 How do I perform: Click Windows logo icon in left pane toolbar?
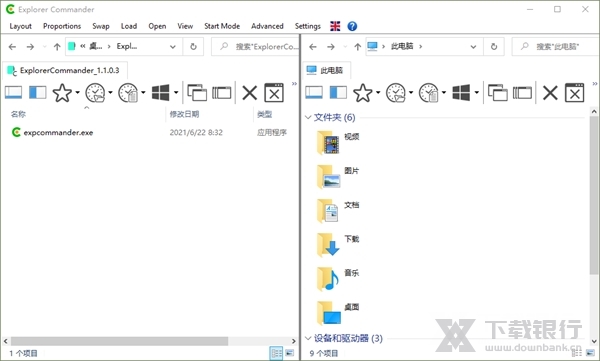[x=160, y=93]
